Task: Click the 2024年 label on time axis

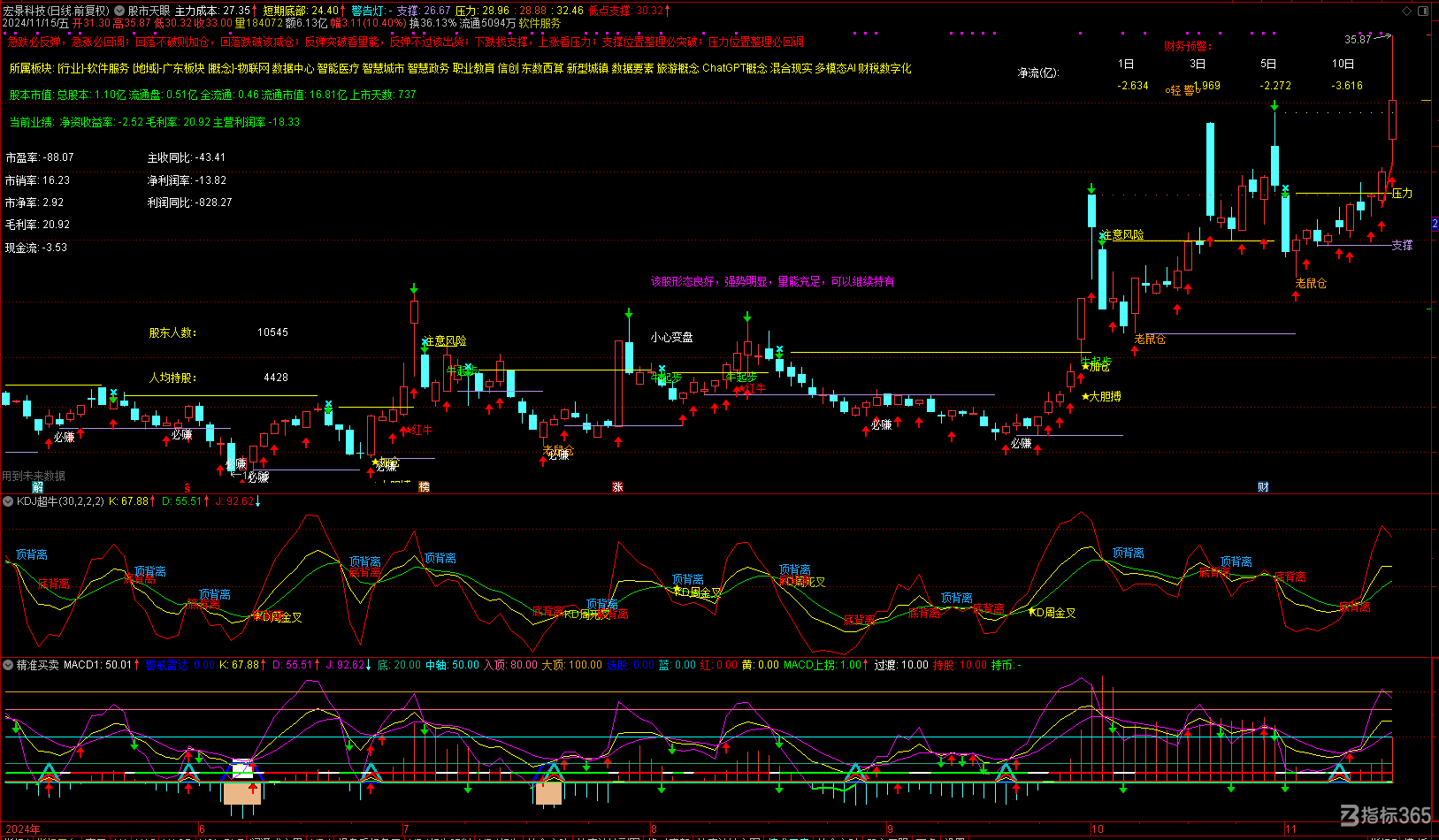Action: 22,829
